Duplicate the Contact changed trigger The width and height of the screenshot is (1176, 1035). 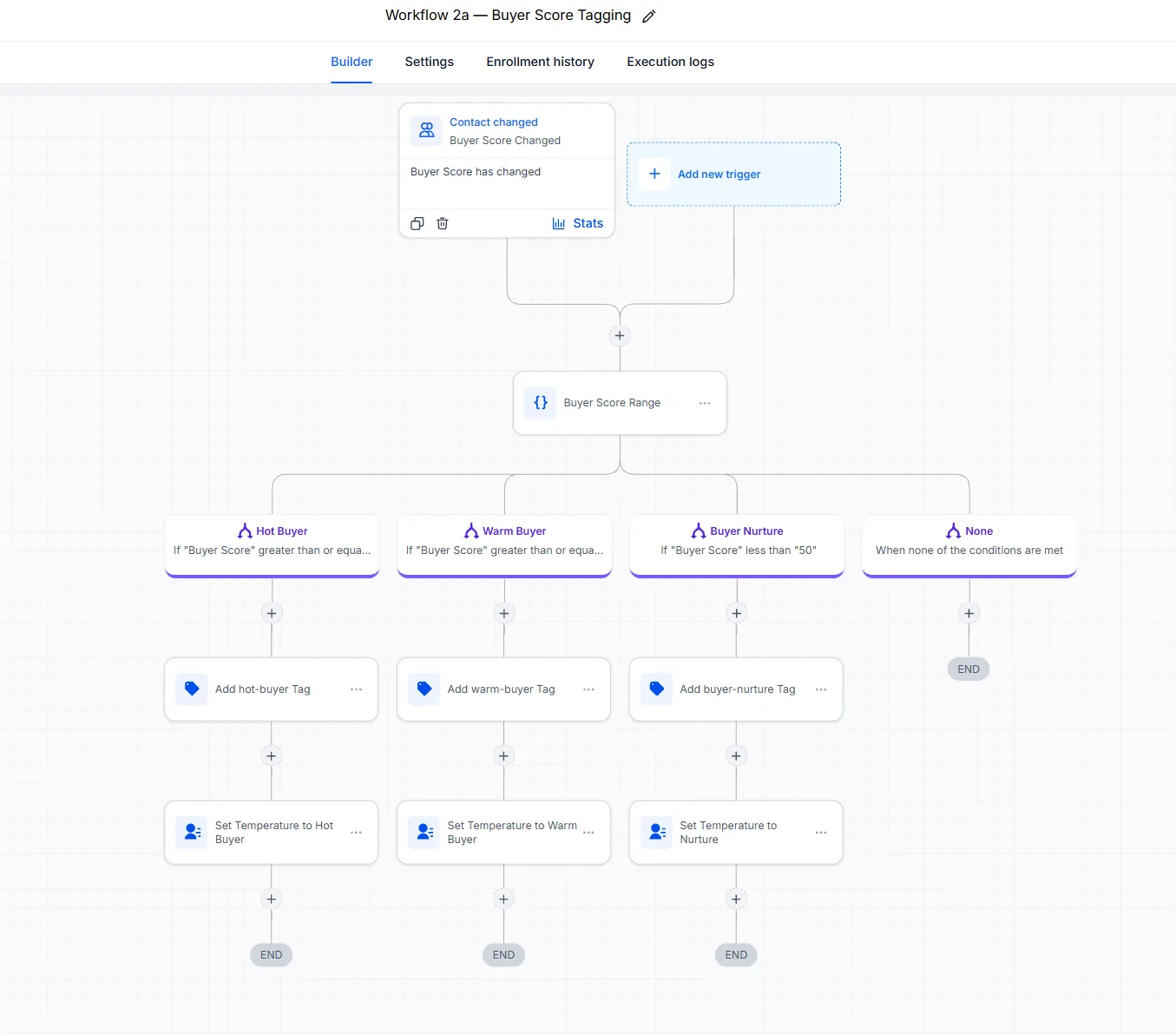[x=417, y=223]
